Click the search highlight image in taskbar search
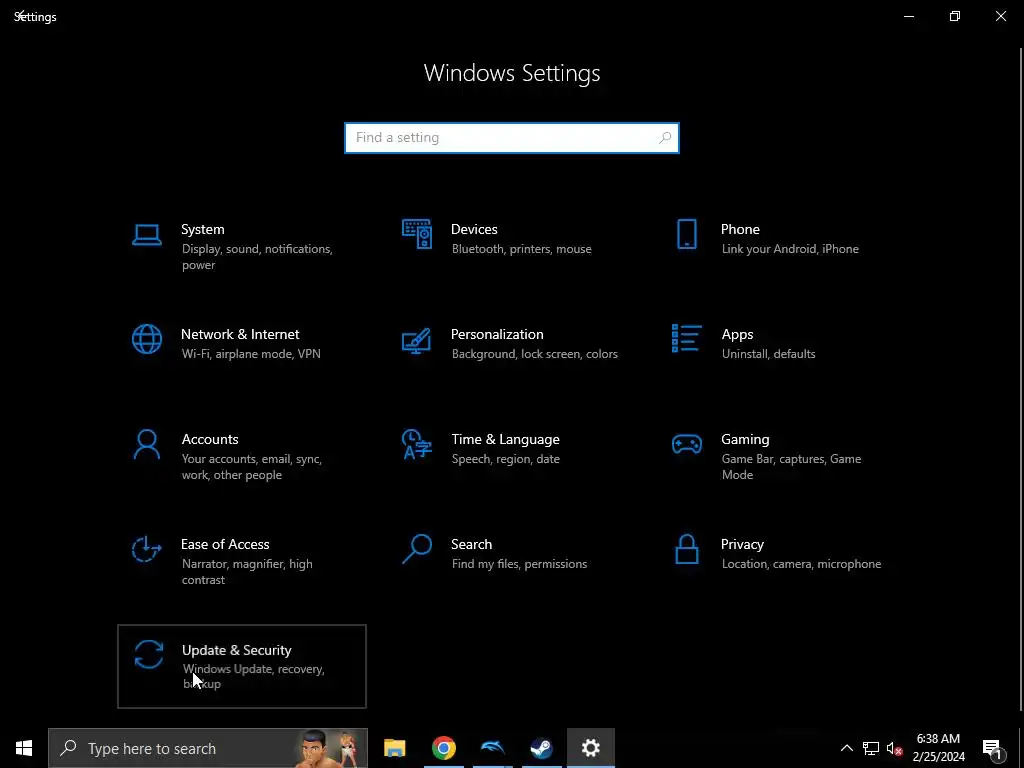 coord(330,748)
